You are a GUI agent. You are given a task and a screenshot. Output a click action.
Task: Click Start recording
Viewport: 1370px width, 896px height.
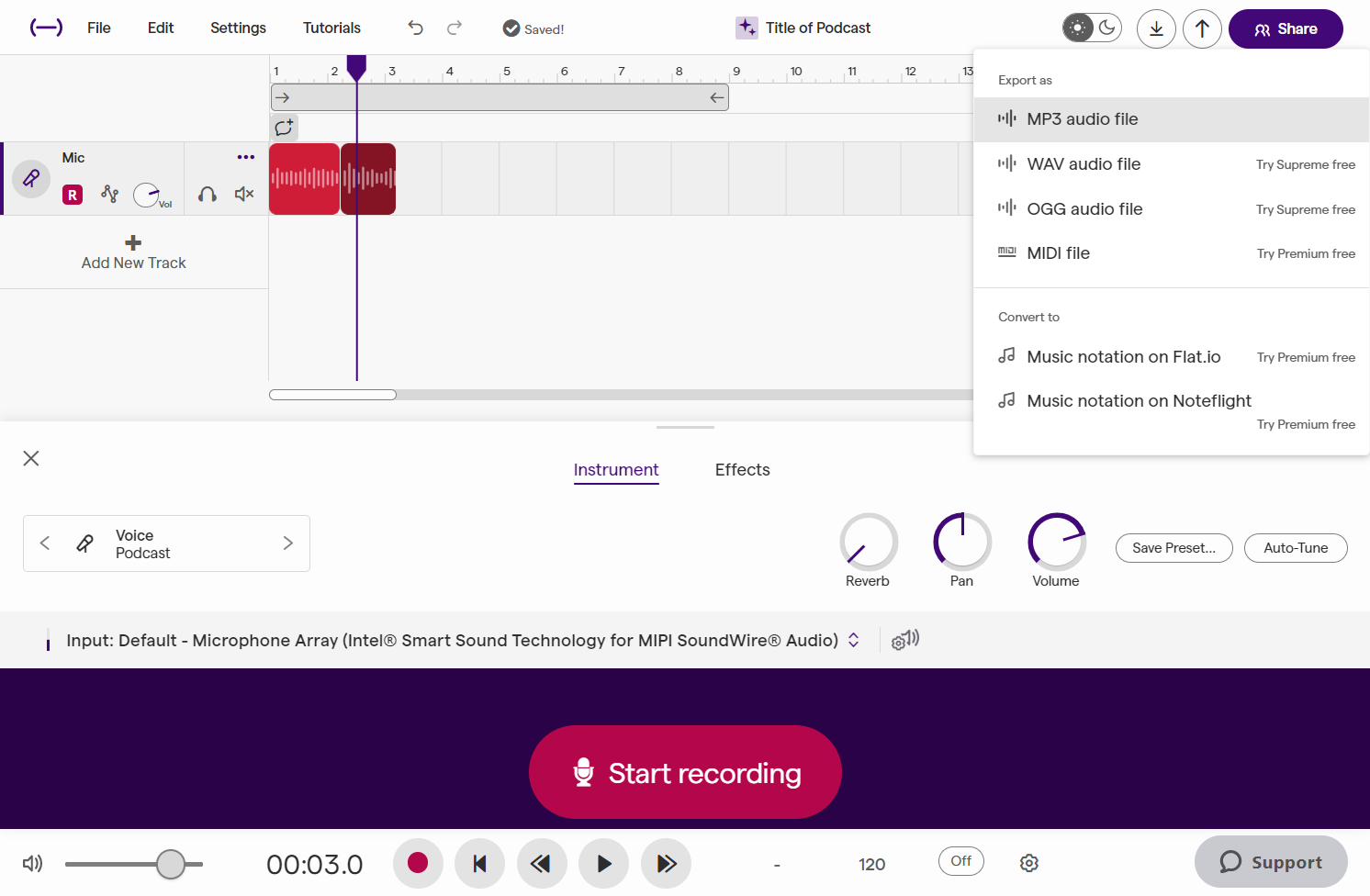coord(685,772)
